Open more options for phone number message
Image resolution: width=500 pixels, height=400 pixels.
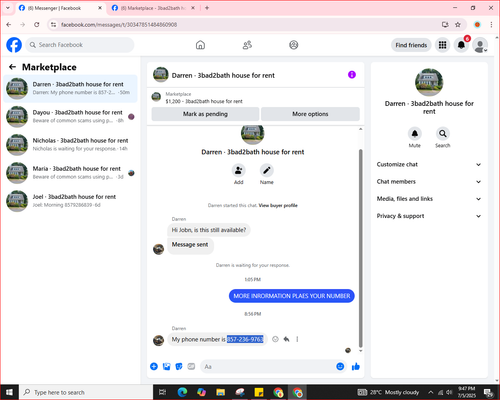297,339
